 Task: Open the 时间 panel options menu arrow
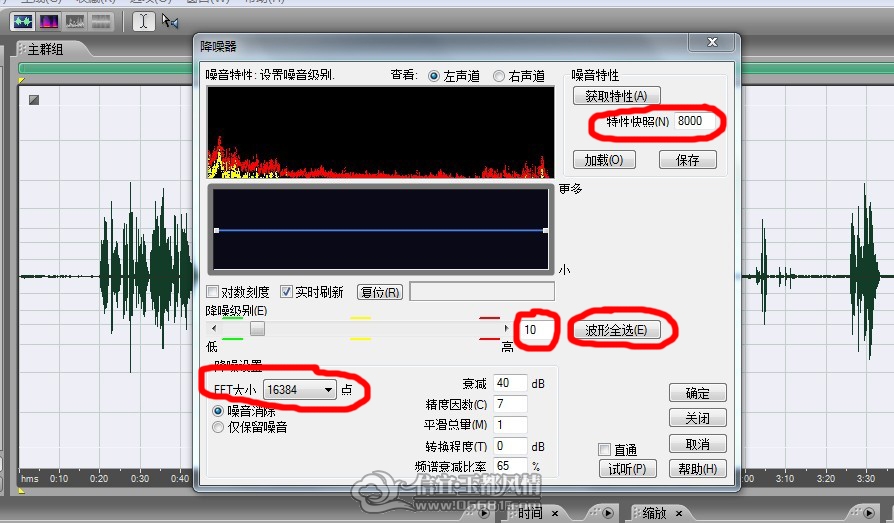(x=608, y=513)
